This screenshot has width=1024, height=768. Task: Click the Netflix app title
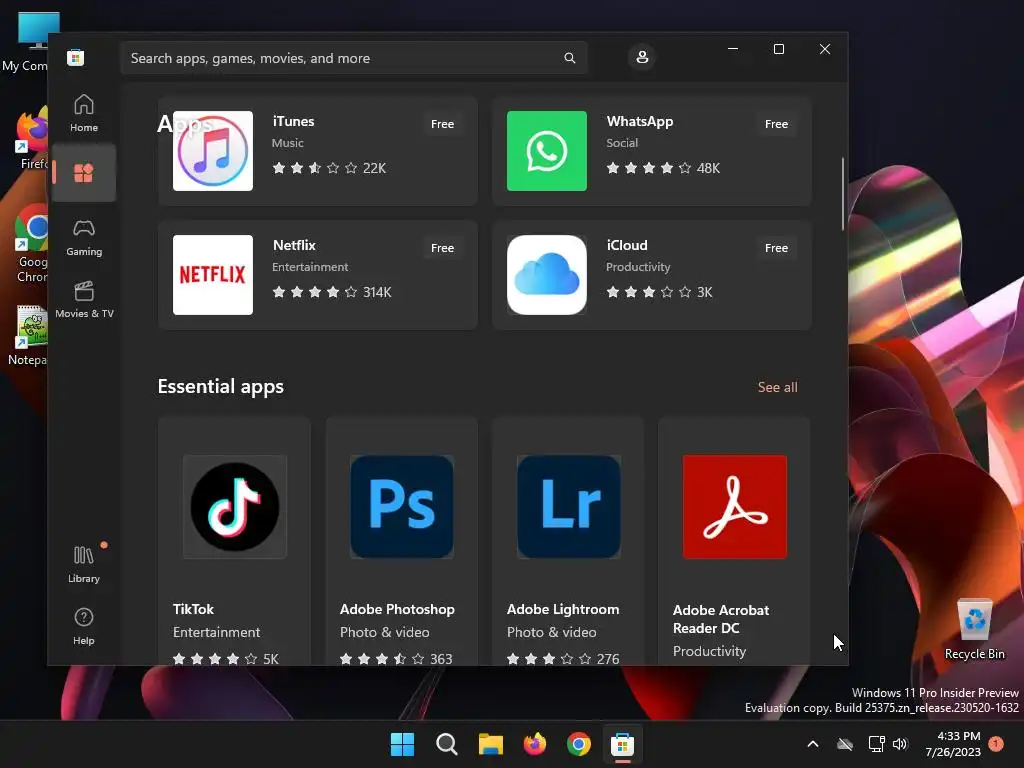pos(294,246)
